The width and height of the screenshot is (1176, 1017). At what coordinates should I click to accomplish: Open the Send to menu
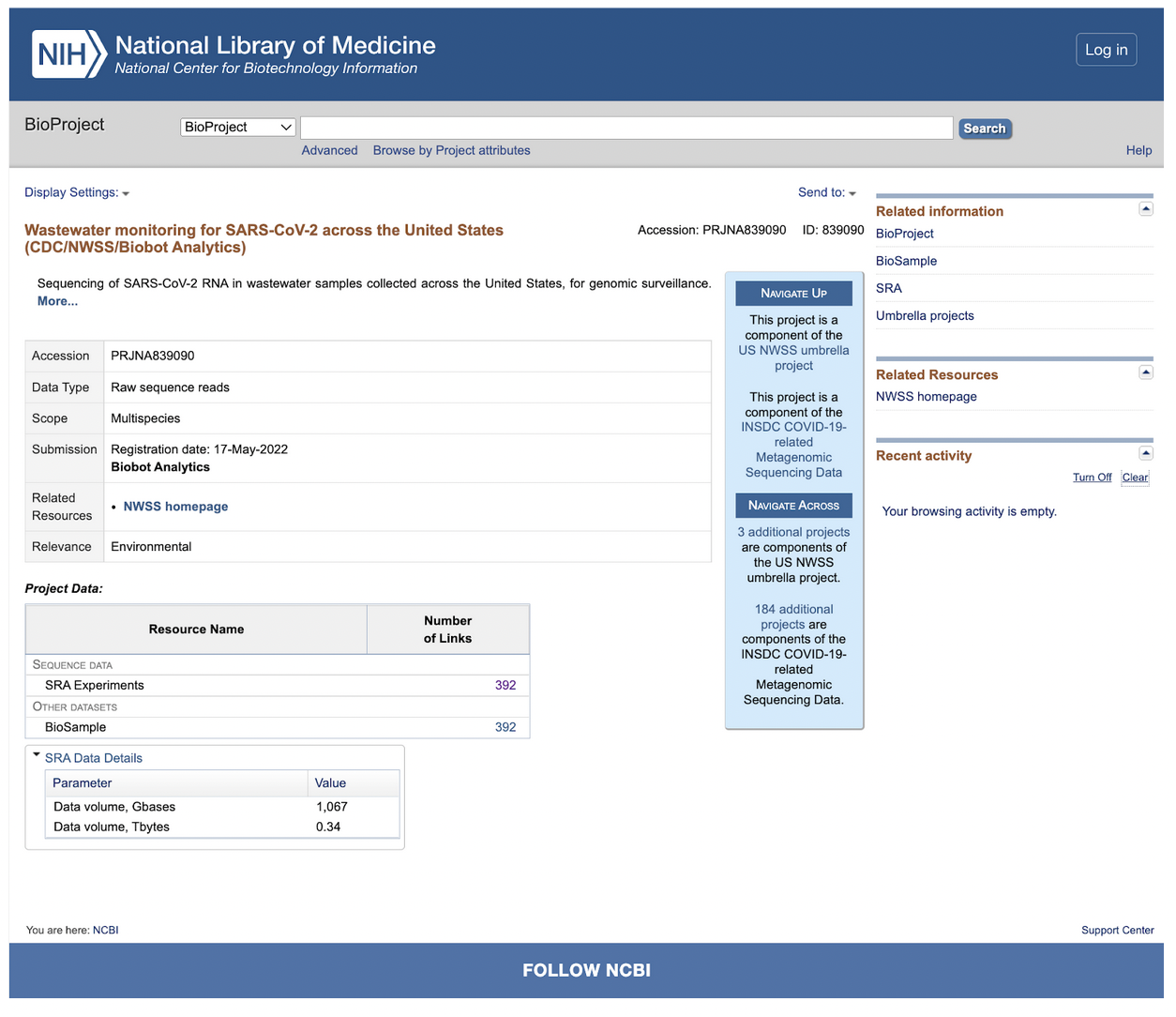[827, 192]
